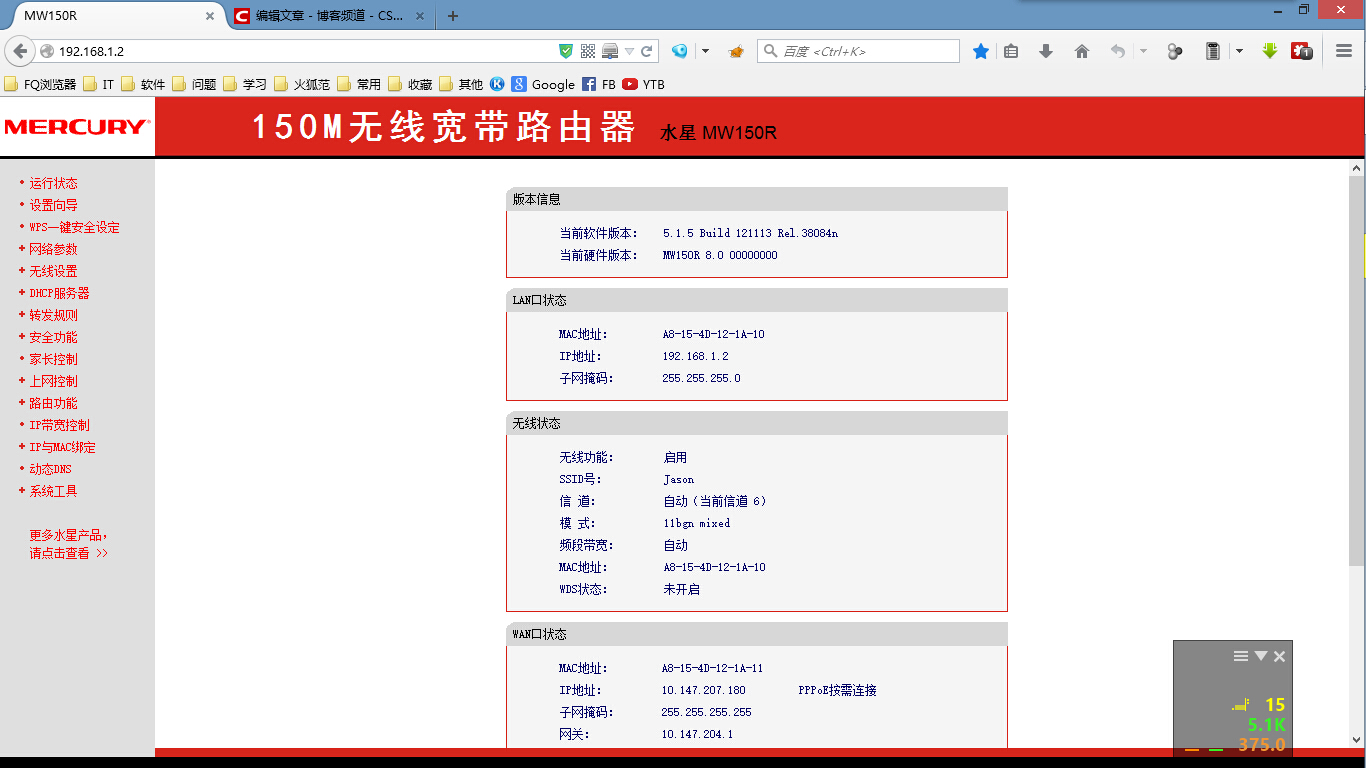
Task: Reload the page with the refresh icon
Action: pyautogui.click(x=647, y=51)
